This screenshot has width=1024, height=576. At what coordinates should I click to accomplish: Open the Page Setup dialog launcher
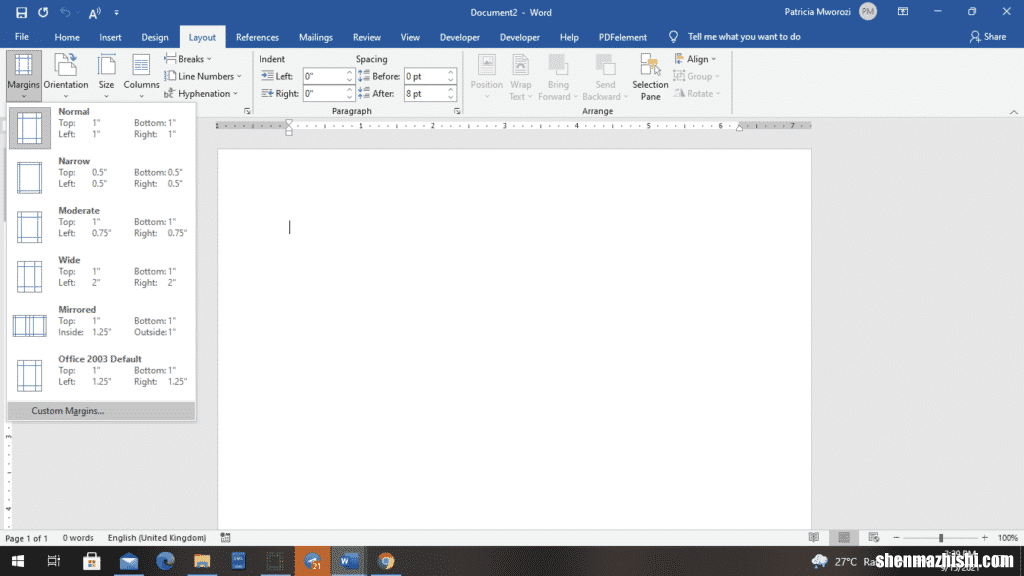[x=247, y=111]
